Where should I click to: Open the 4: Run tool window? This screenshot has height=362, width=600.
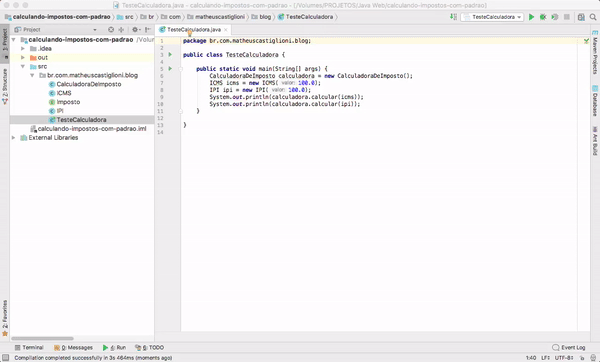coord(114,347)
